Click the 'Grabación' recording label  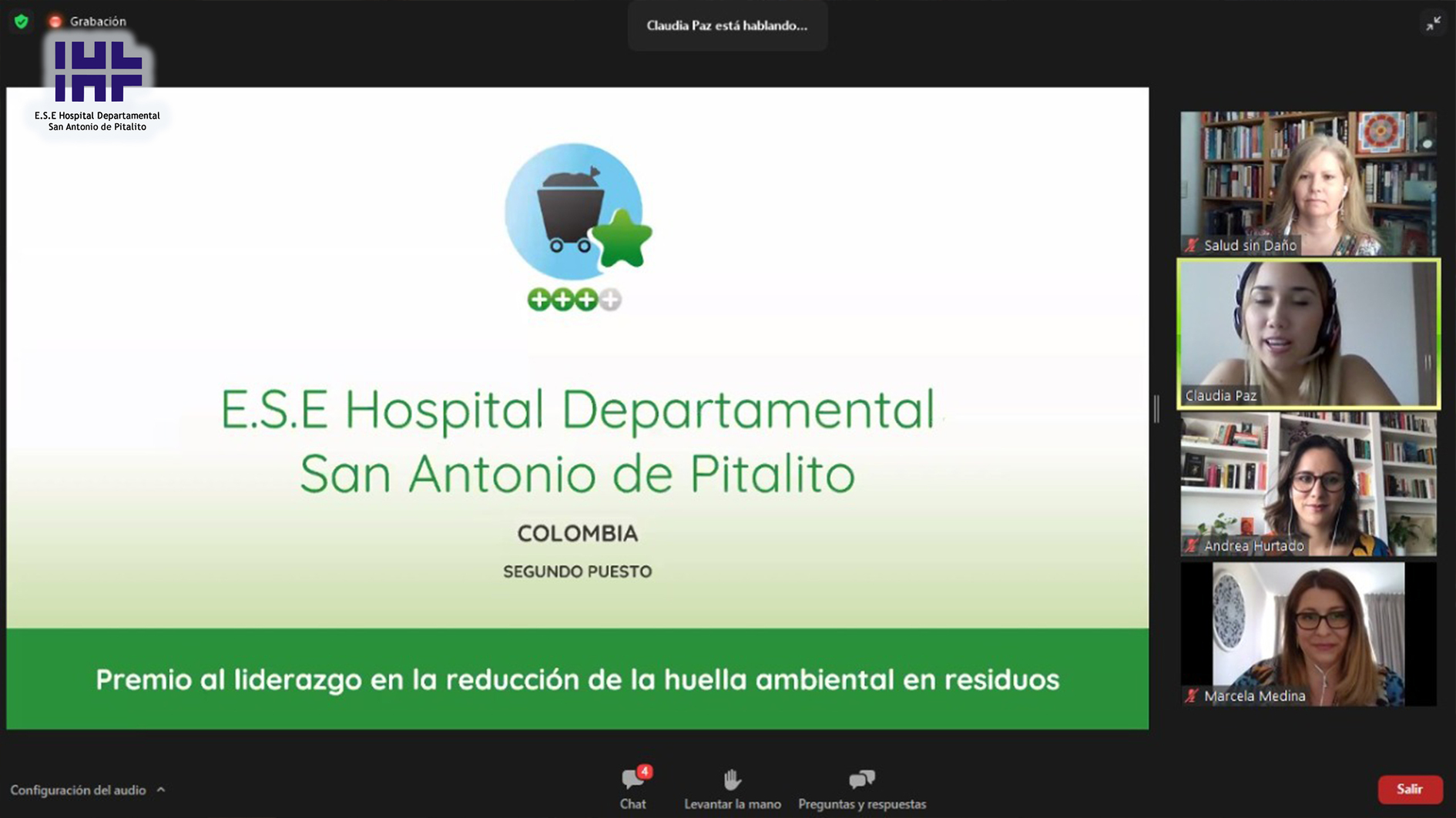[98, 22]
